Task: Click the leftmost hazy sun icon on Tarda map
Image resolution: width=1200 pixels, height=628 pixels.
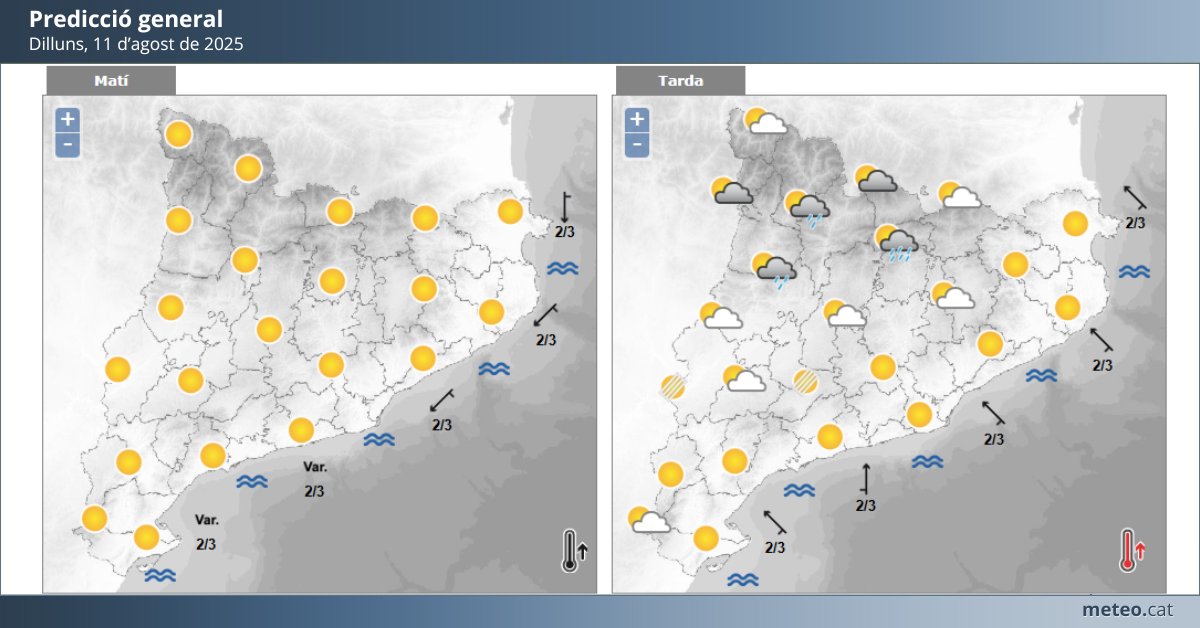Action: [x=673, y=387]
